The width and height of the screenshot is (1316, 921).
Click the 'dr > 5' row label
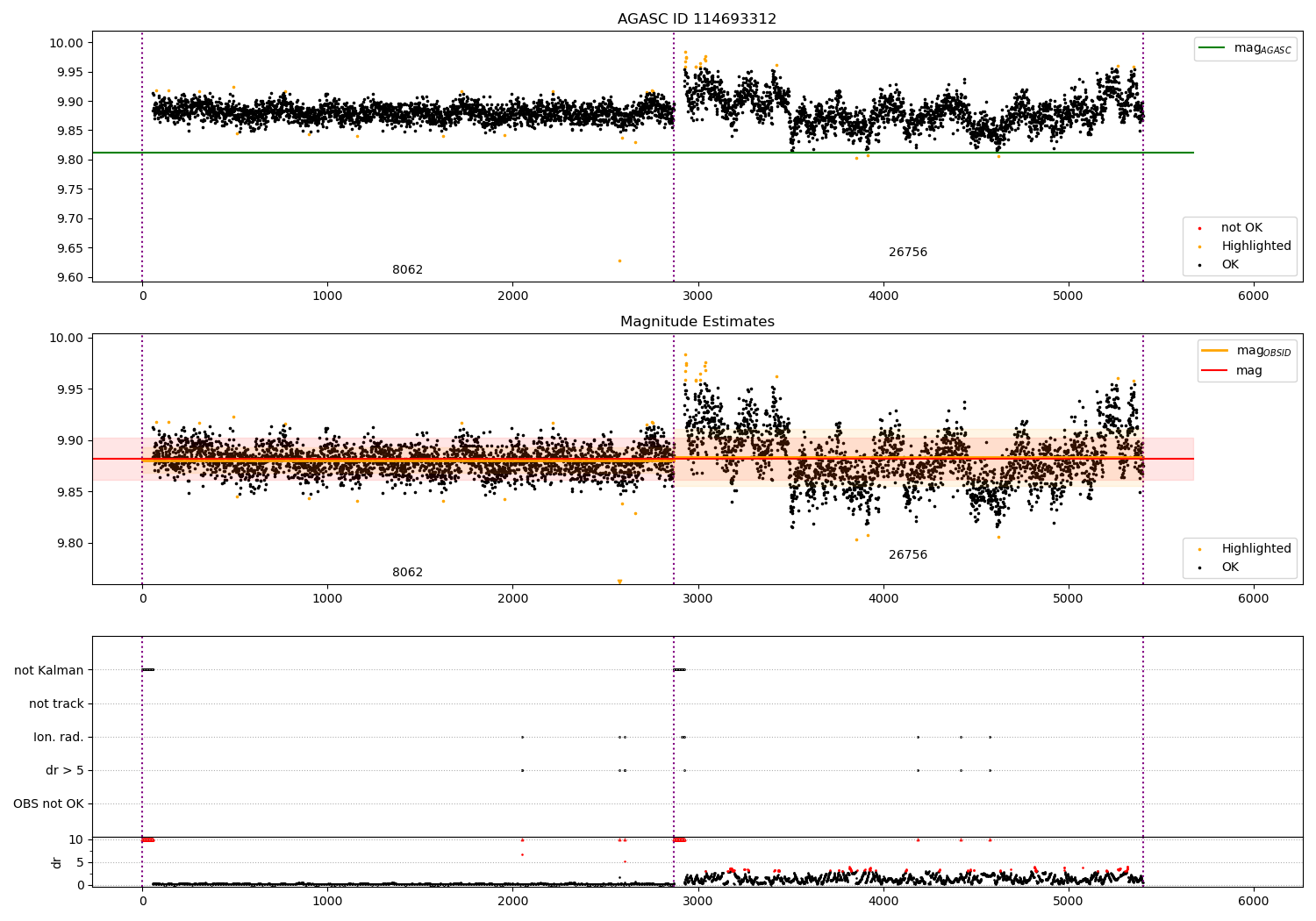tap(65, 770)
